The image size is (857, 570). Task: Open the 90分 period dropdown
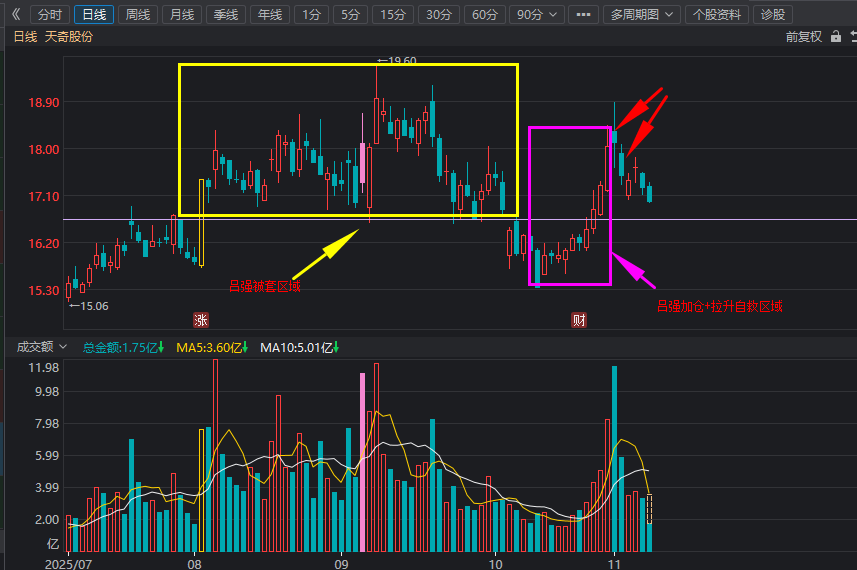tap(537, 14)
